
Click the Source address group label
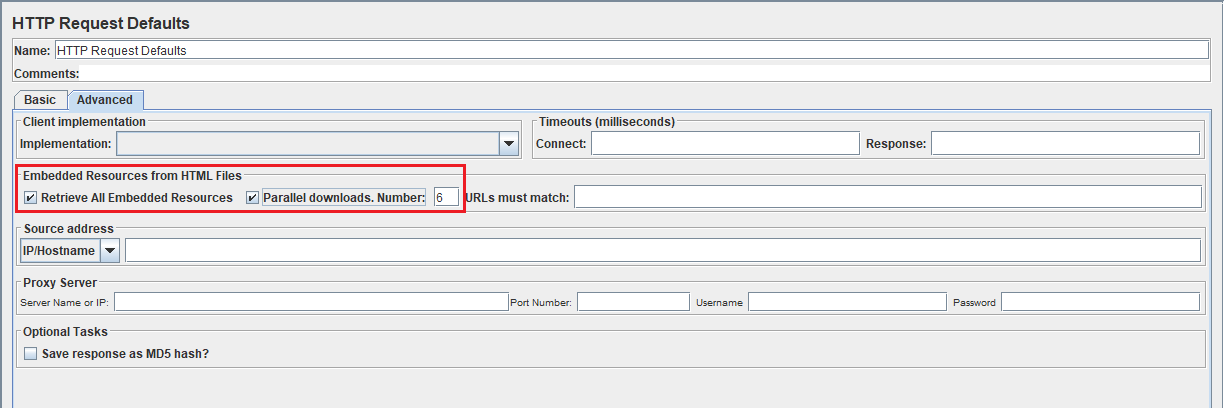pos(69,229)
